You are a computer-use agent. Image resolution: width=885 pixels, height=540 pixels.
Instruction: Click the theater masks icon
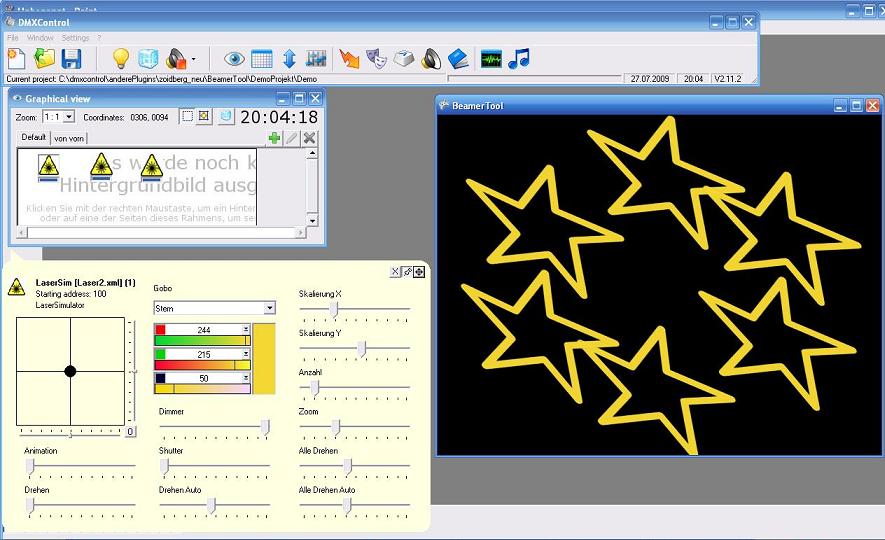tap(376, 58)
